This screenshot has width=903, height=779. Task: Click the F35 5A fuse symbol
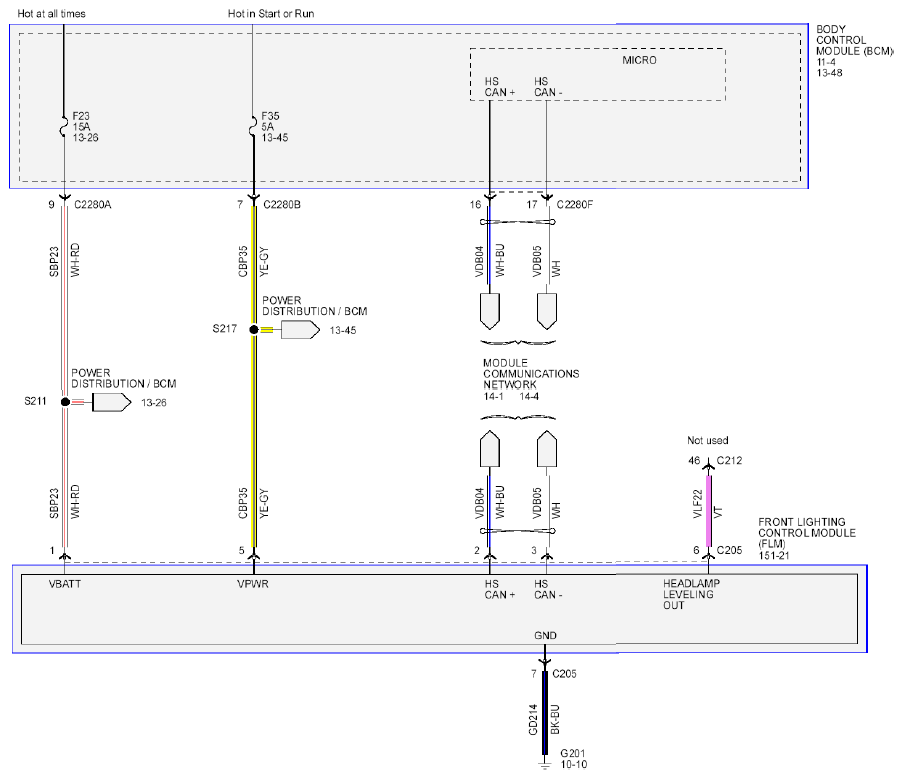coord(253,127)
